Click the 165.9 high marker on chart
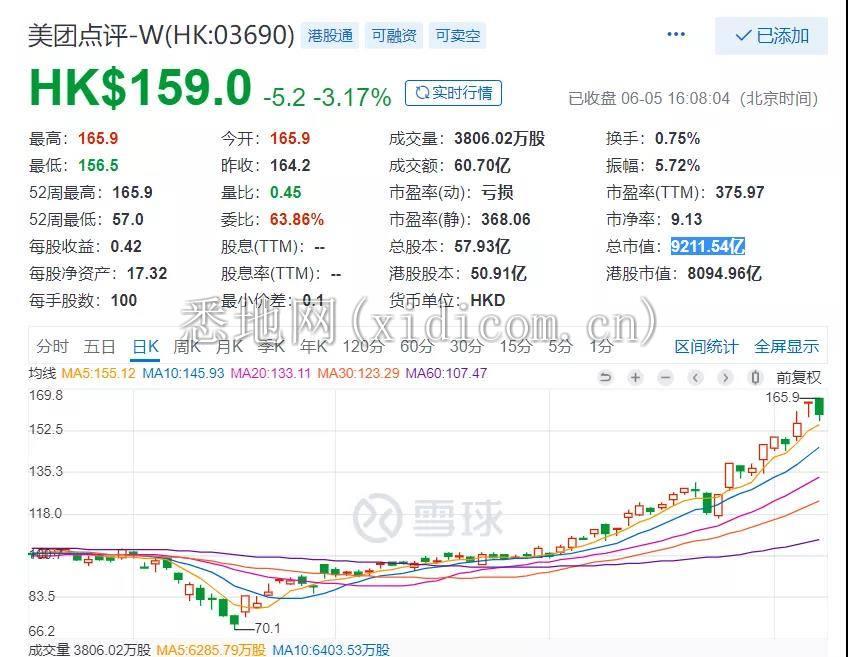Viewport: 848px width, 657px height. coord(782,397)
